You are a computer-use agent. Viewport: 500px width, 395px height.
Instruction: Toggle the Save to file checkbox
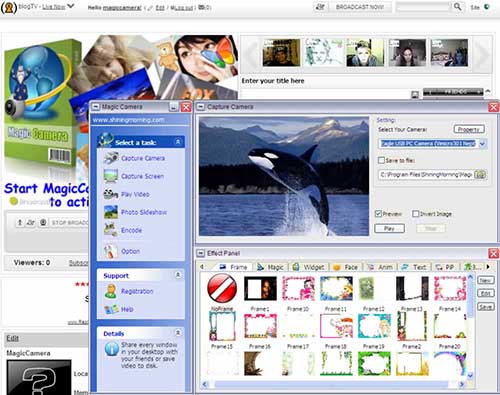[x=381, y=160]
